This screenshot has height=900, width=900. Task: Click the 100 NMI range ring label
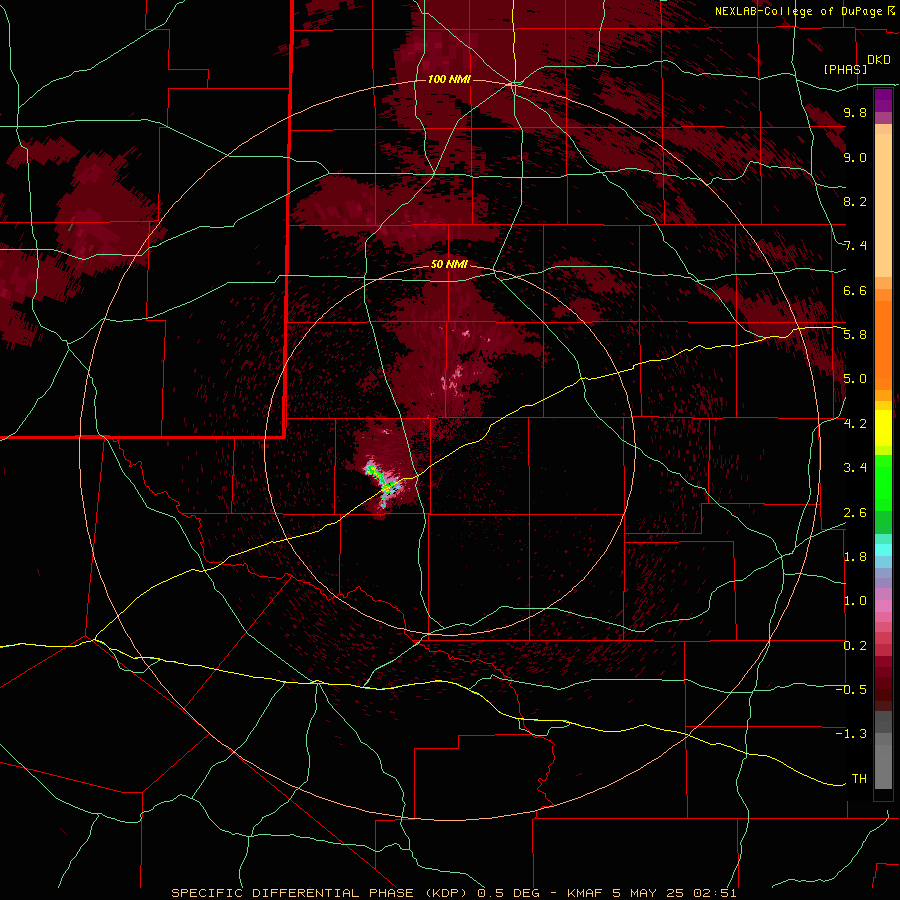coord(449,79)
